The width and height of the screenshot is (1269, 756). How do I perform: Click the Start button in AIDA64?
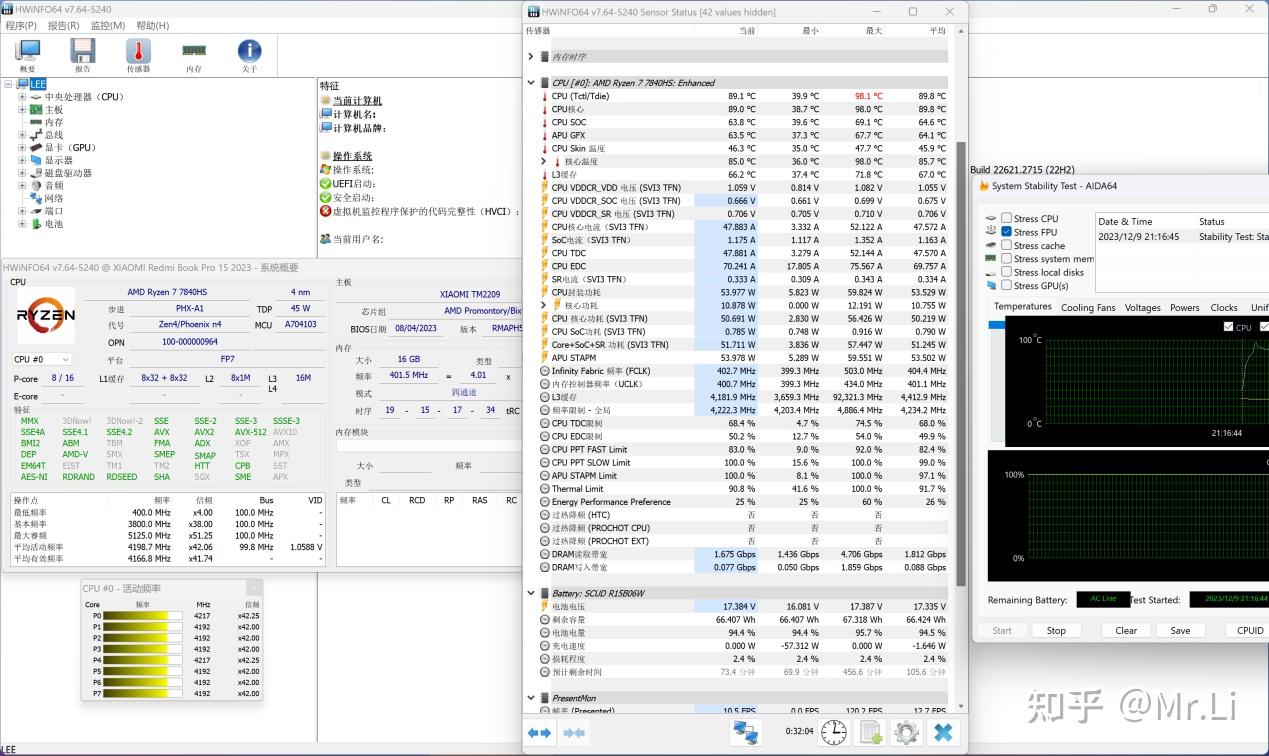coord(1002,631)
